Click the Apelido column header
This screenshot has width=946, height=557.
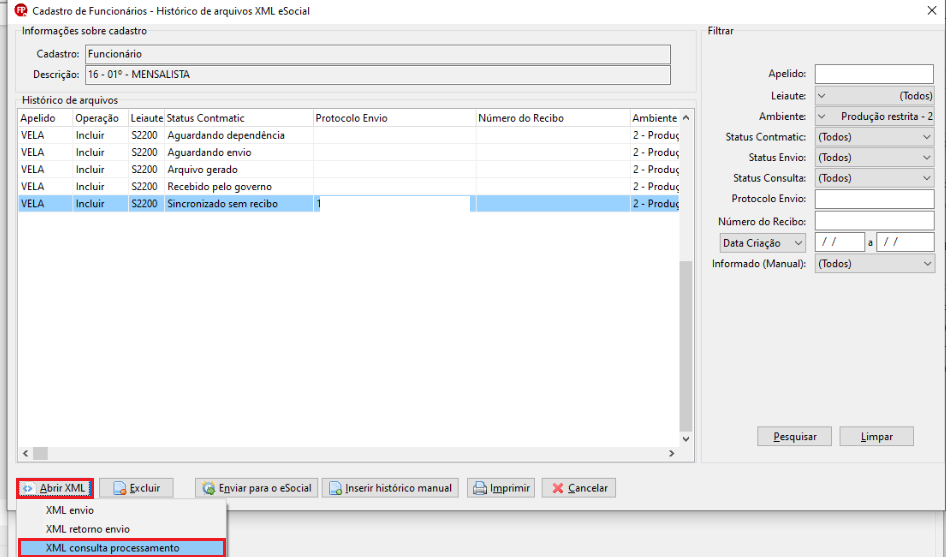(45, 118)
